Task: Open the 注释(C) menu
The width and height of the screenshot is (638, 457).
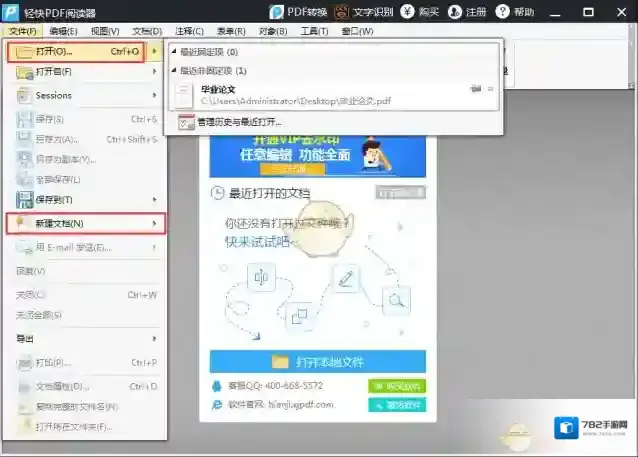Action: tap(189, 31)
